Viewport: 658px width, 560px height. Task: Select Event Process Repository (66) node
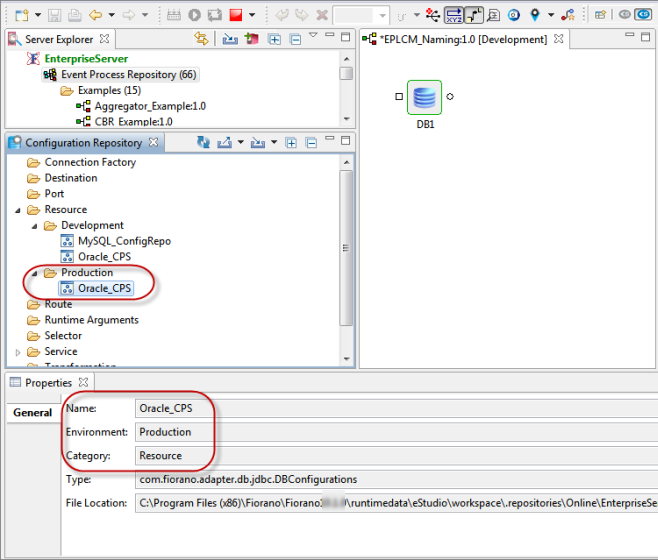pyautogui.click(x=128, y=75)
